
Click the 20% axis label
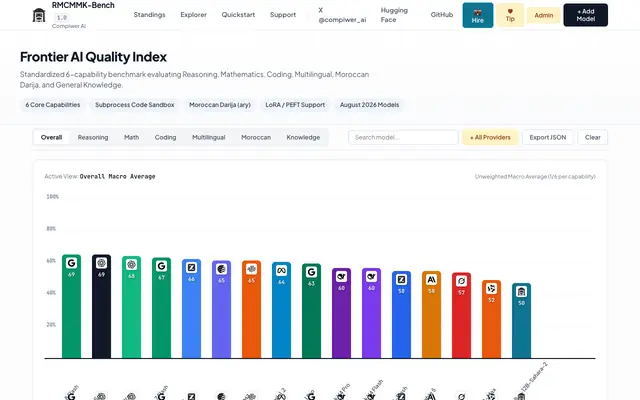tap(51, 324)
